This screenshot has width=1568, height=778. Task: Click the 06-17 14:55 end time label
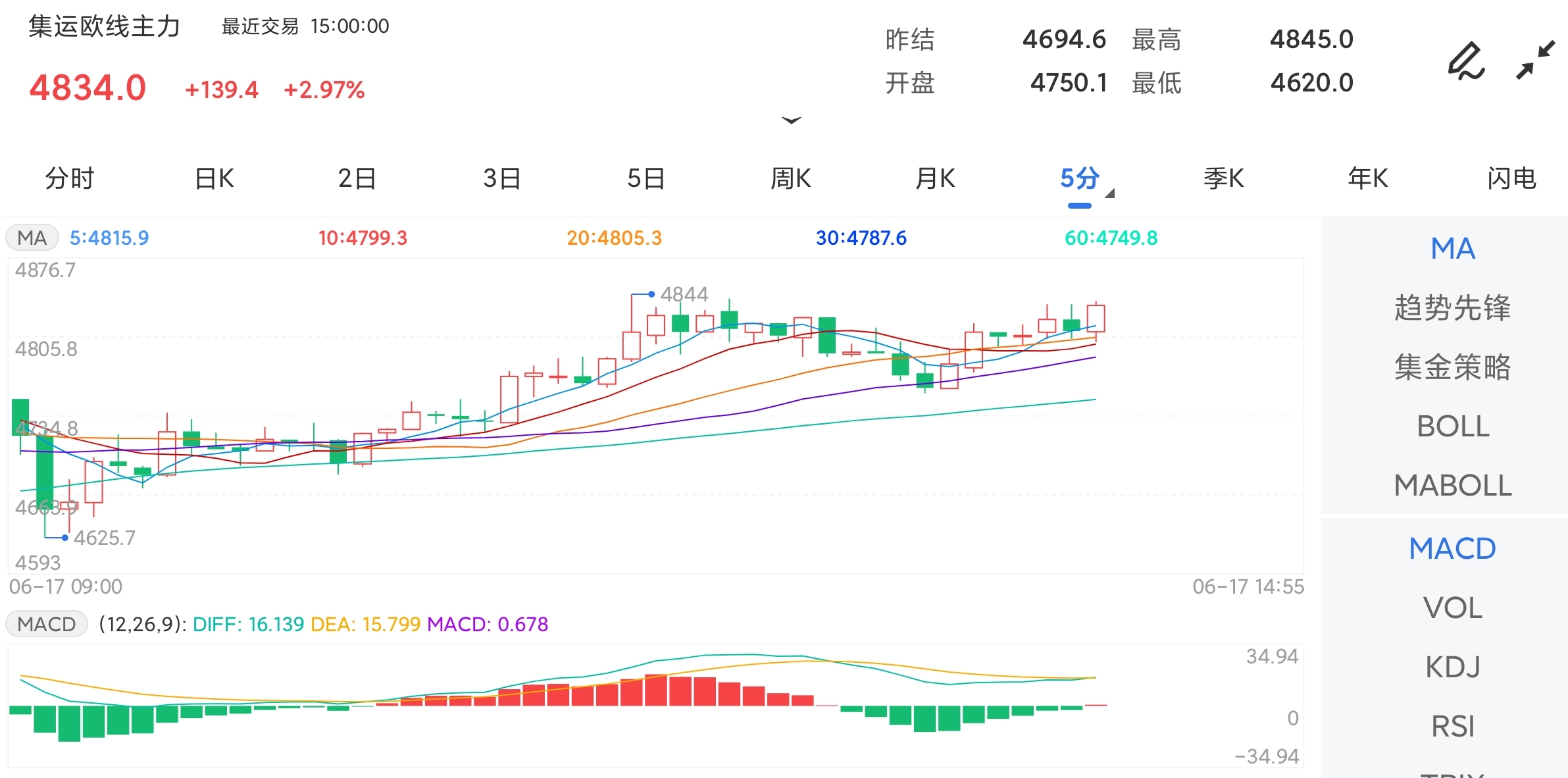1248,586
